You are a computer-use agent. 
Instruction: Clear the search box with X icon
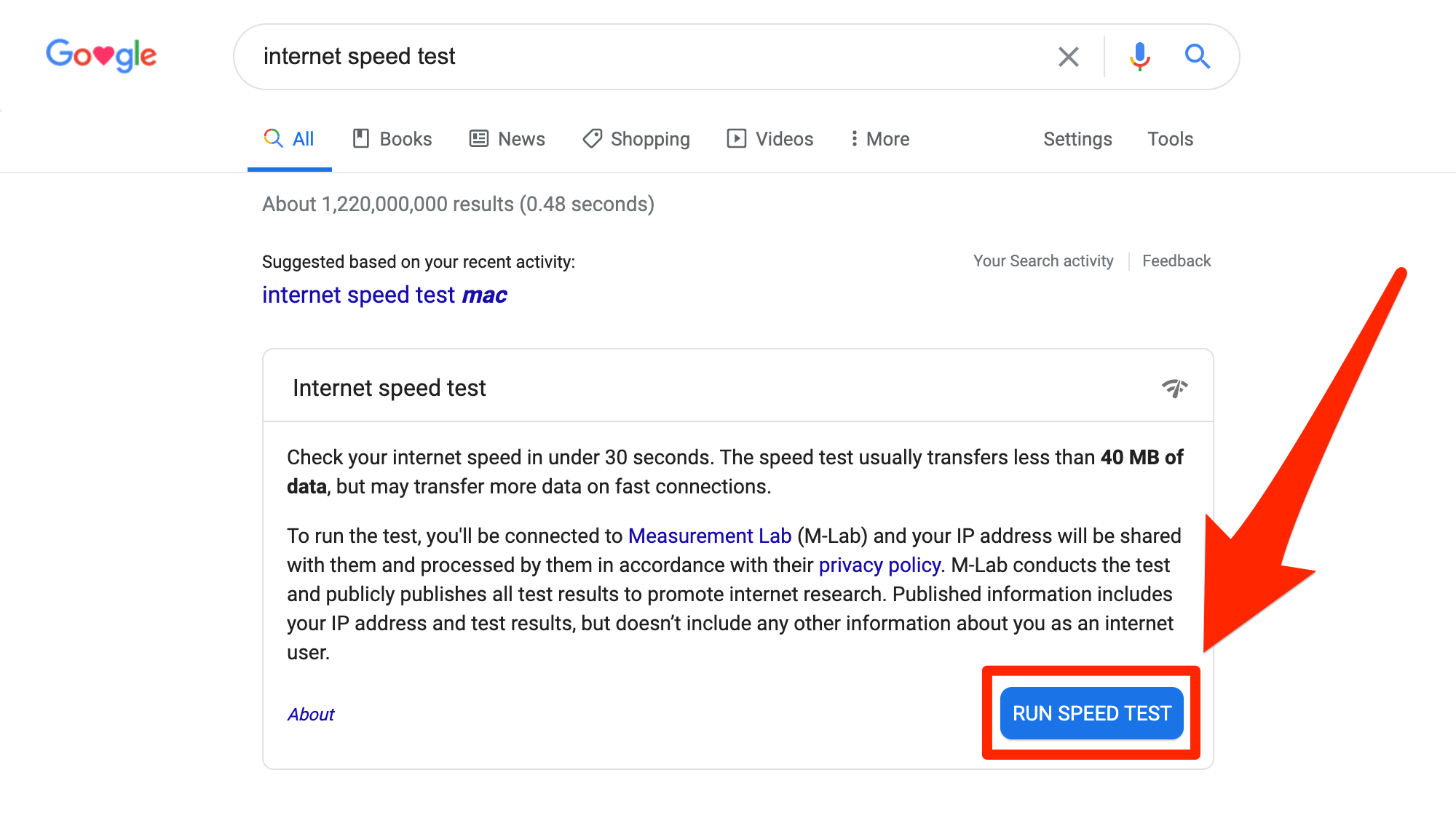click(1068, 57)
